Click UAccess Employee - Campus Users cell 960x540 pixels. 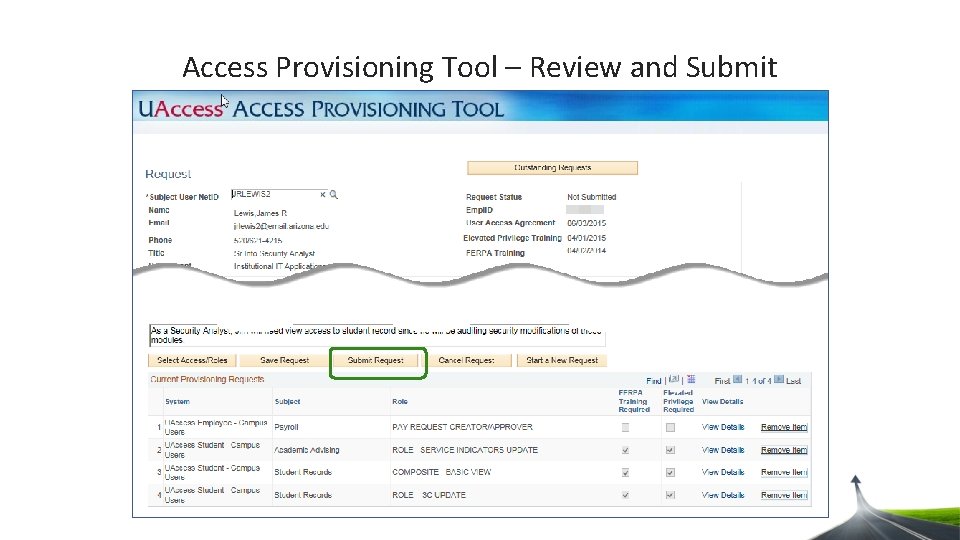[216, 427]
